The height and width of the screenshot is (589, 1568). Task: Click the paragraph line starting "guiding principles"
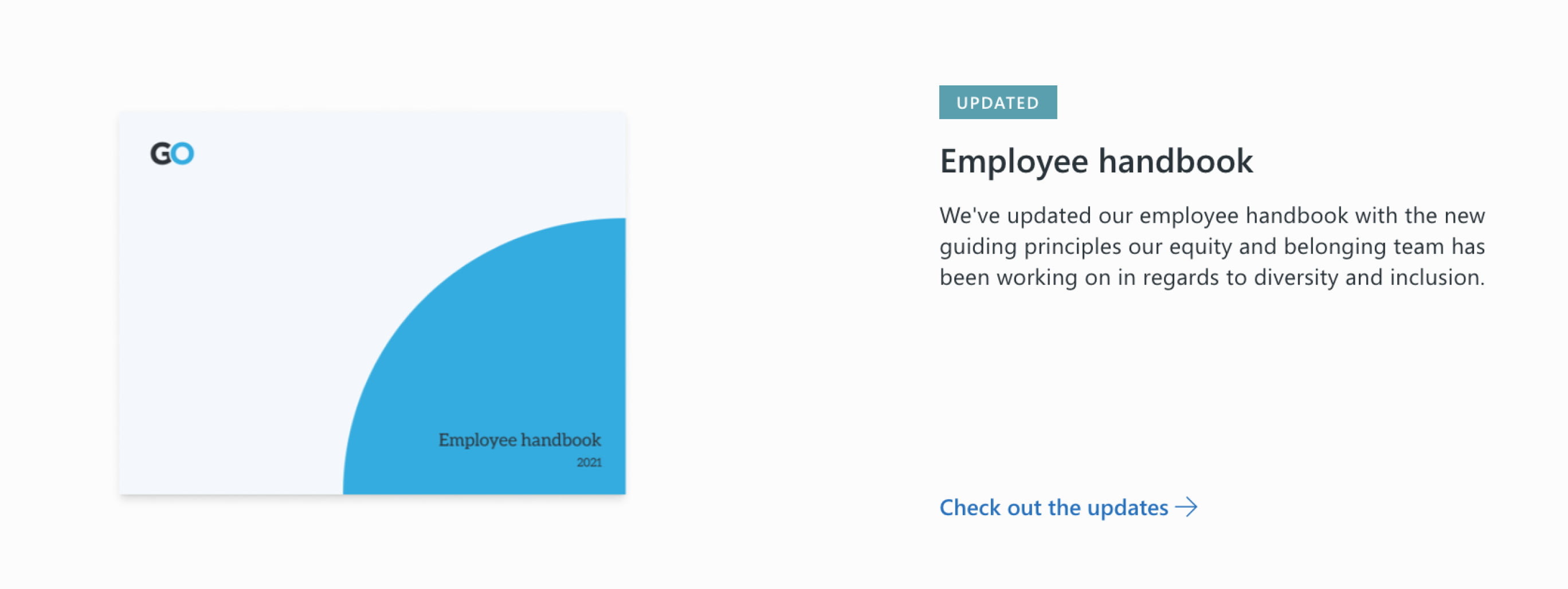(1212, 246)
